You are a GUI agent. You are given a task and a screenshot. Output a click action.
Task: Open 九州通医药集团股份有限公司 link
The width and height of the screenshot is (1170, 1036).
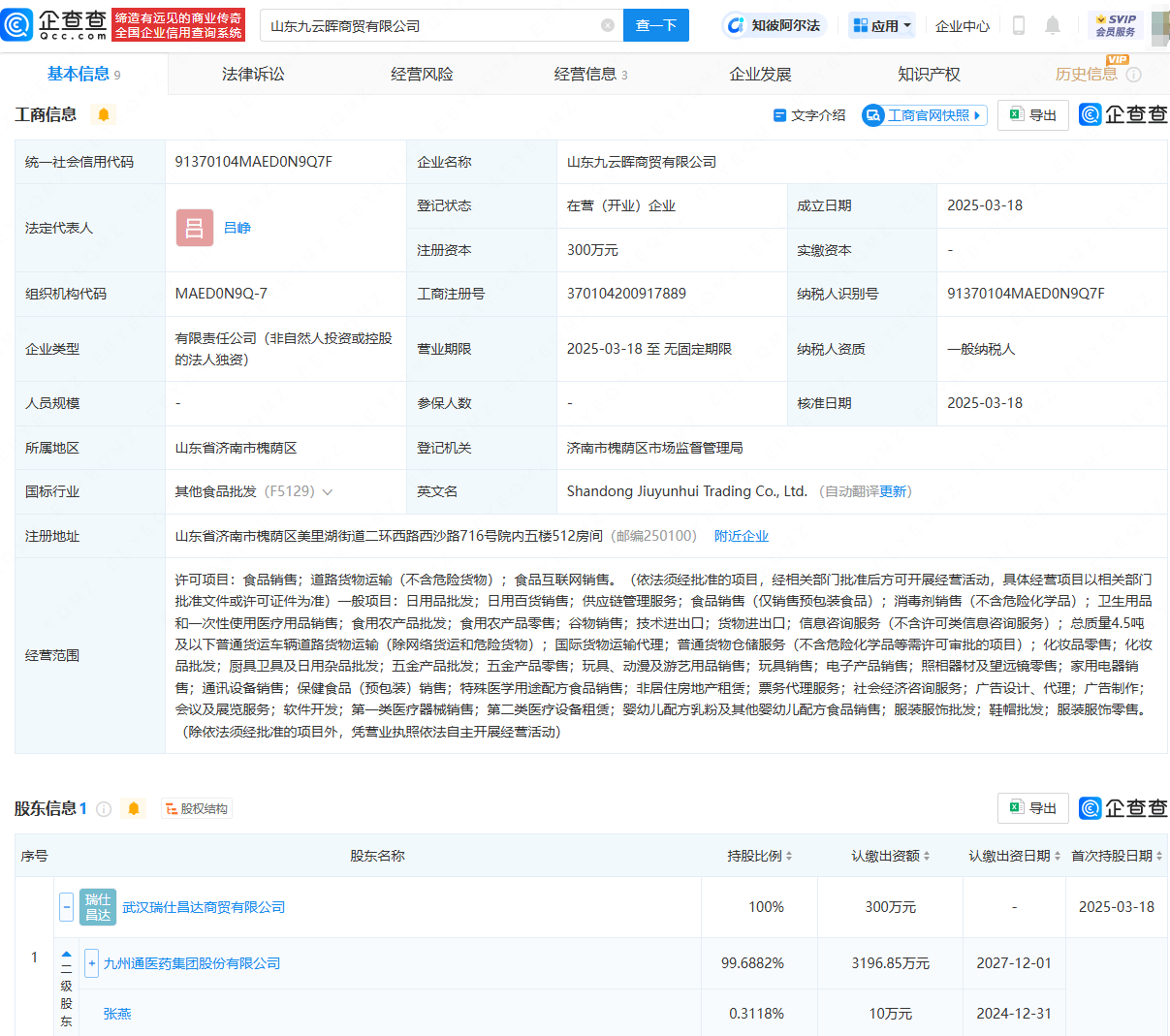click(192, 963)
